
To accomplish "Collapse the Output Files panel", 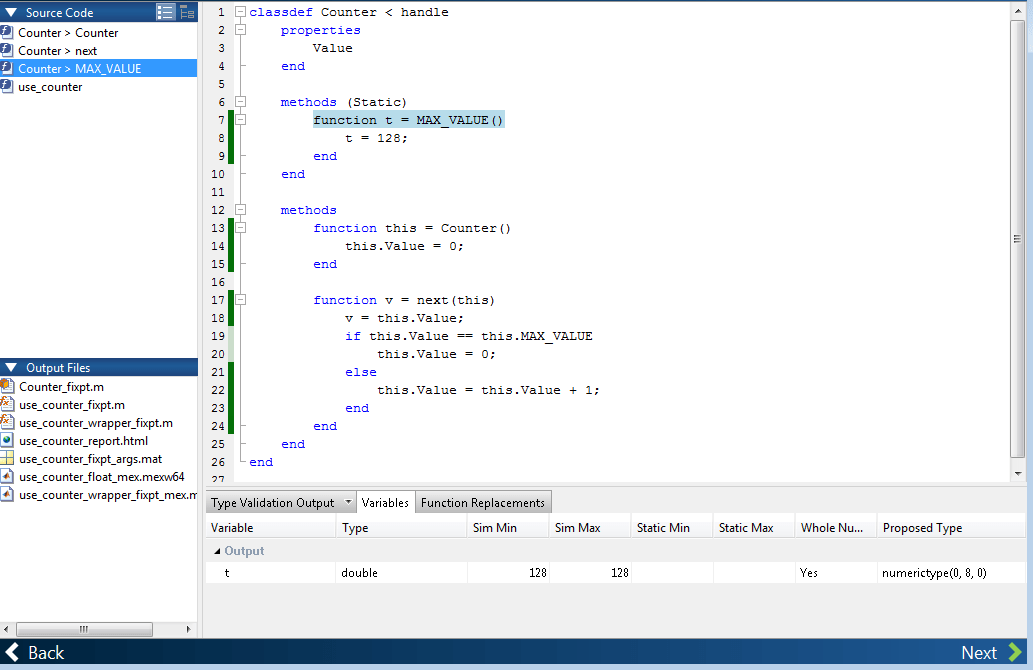I will pos(10,368).
